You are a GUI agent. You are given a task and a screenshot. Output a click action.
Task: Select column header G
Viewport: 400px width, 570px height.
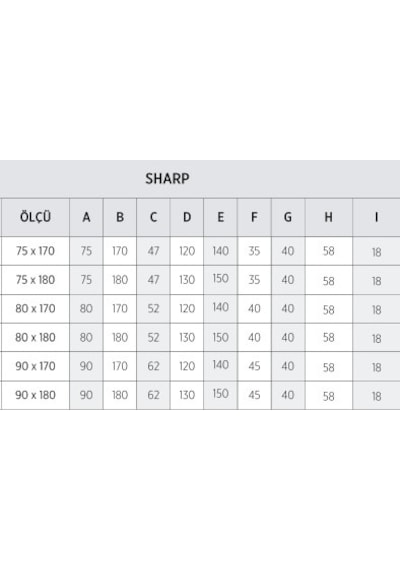click(288, 217)
